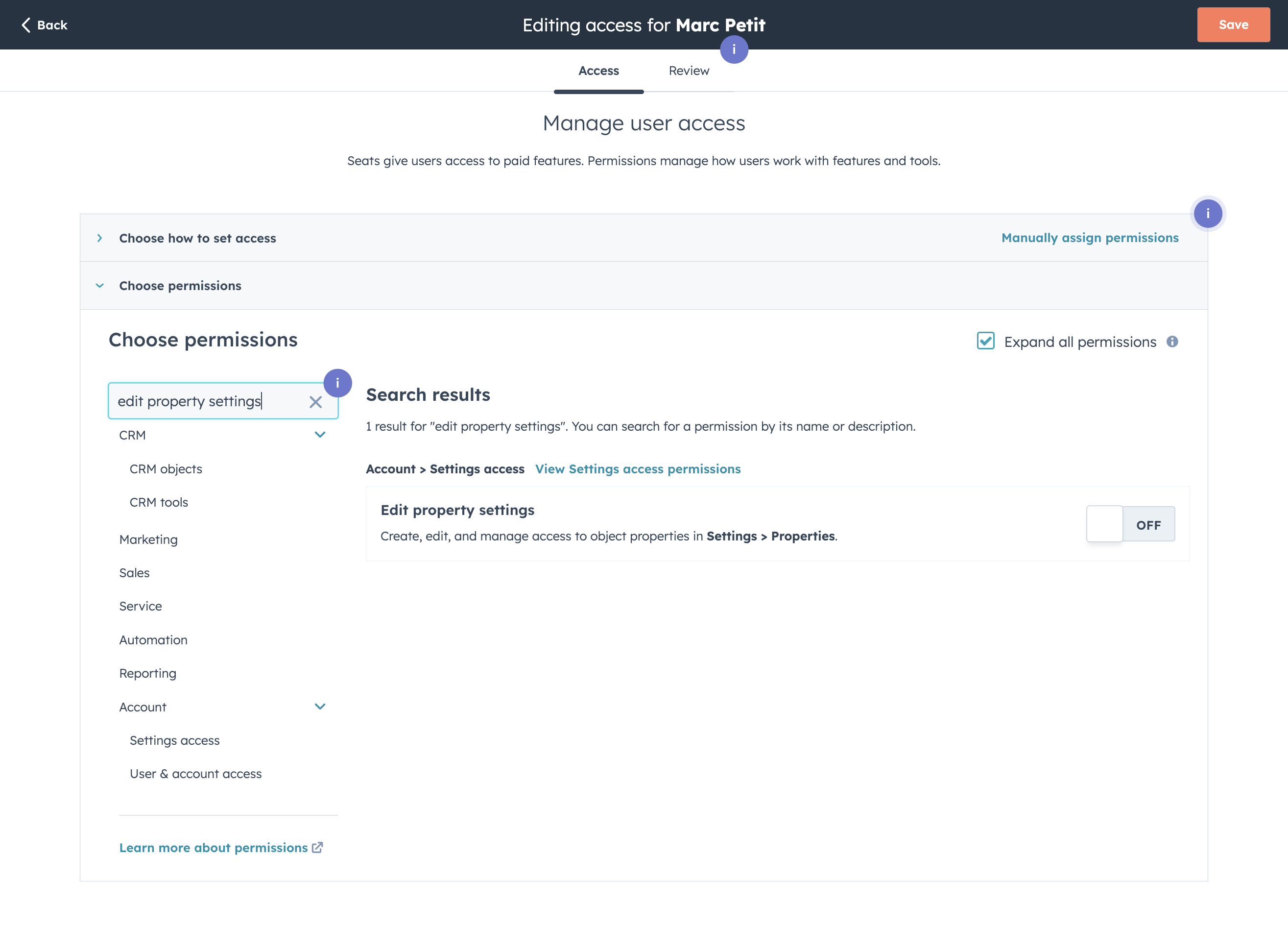1288x929 pixels.
Task: Clear the permission search with the X icon
Action: pos(315,402)
